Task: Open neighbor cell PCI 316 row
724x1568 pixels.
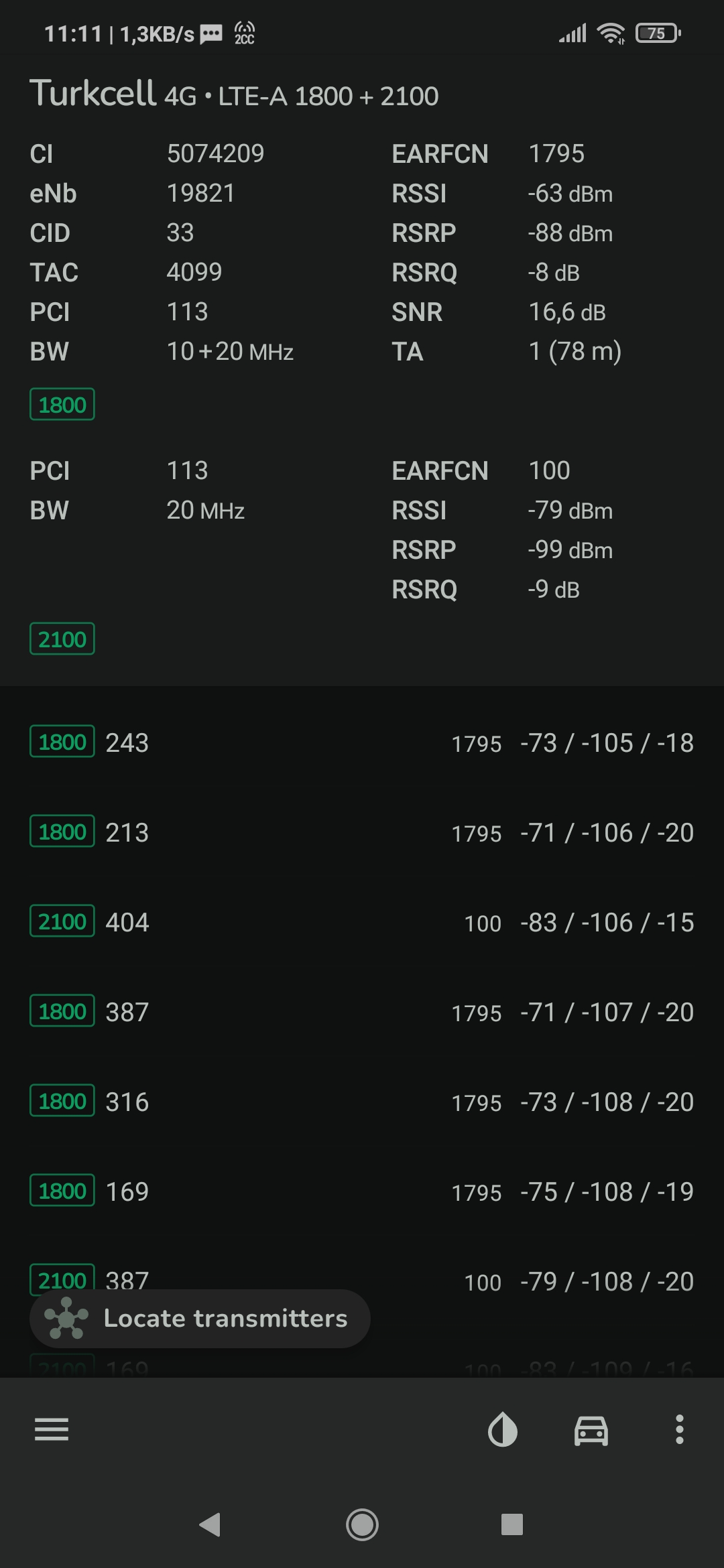Action: [x=362, y=1102]
